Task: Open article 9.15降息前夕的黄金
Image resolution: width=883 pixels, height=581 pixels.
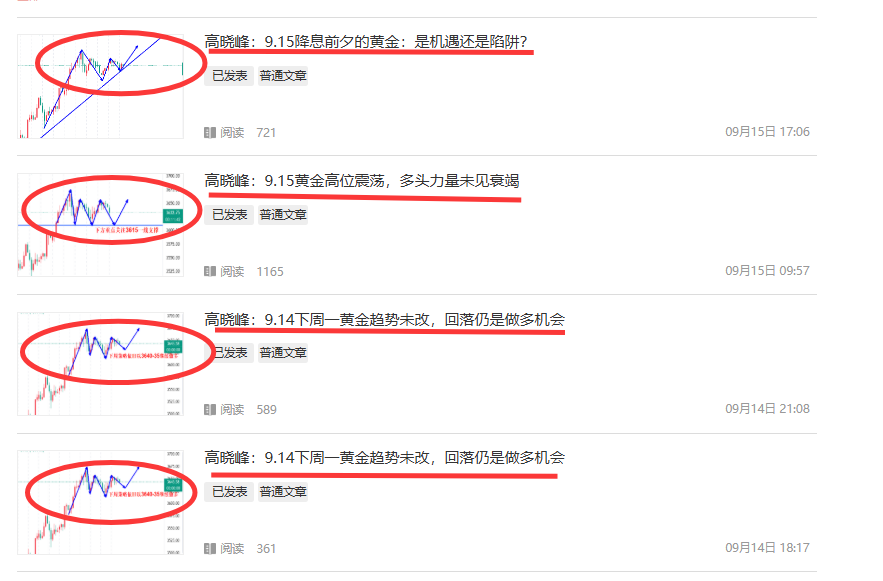Action: tap(366, 42)
